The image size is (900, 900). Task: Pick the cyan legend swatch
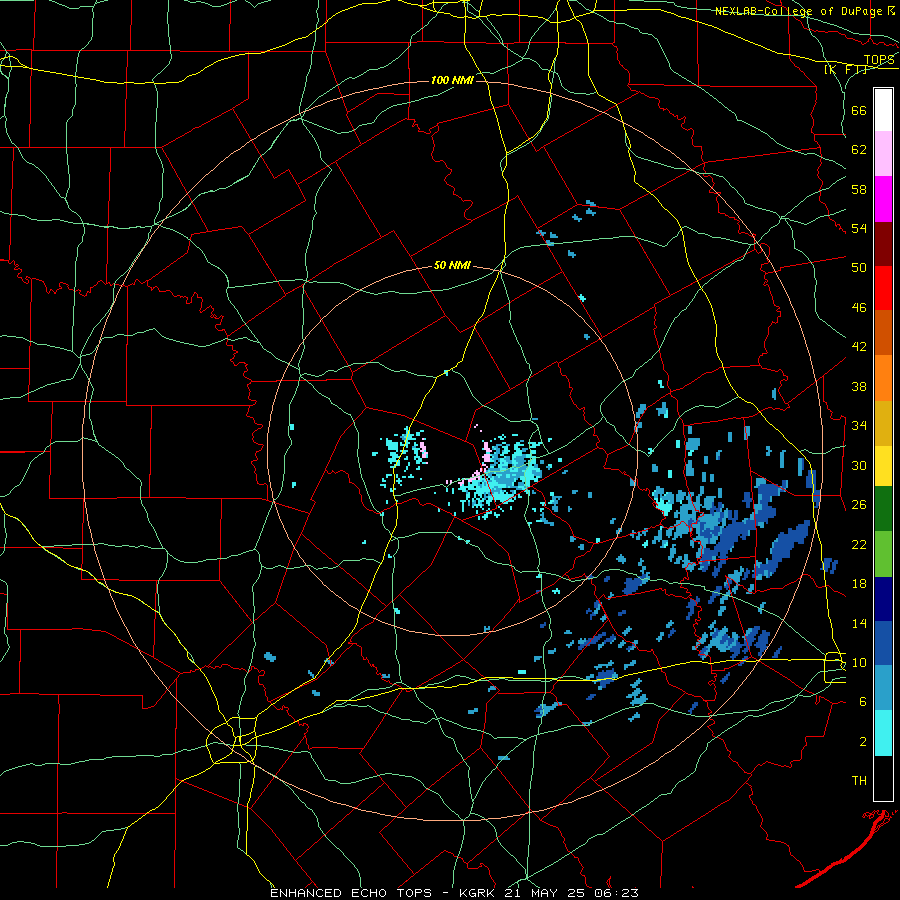coord(883,733)
